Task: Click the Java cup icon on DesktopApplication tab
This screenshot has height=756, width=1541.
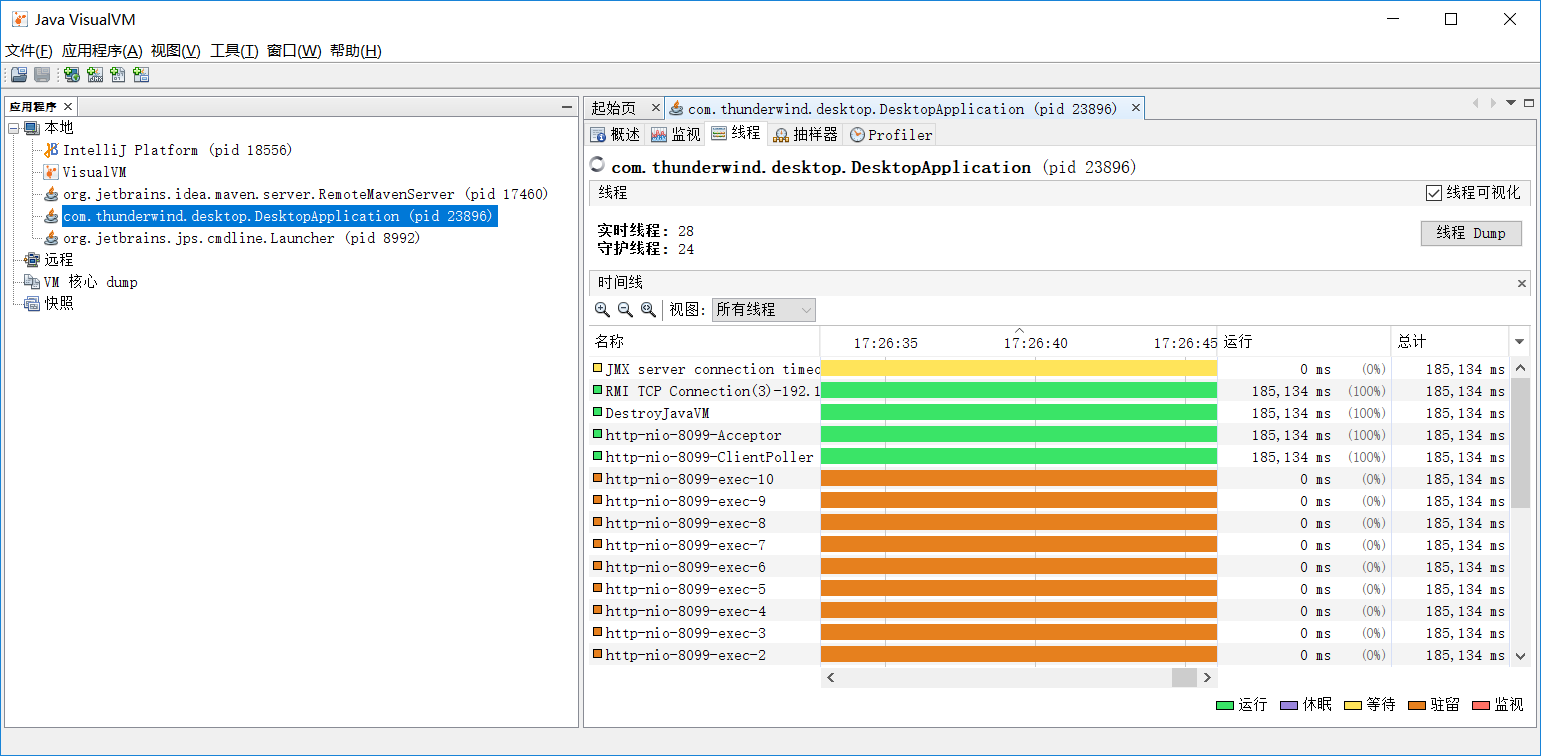Action: click(677, 108)
